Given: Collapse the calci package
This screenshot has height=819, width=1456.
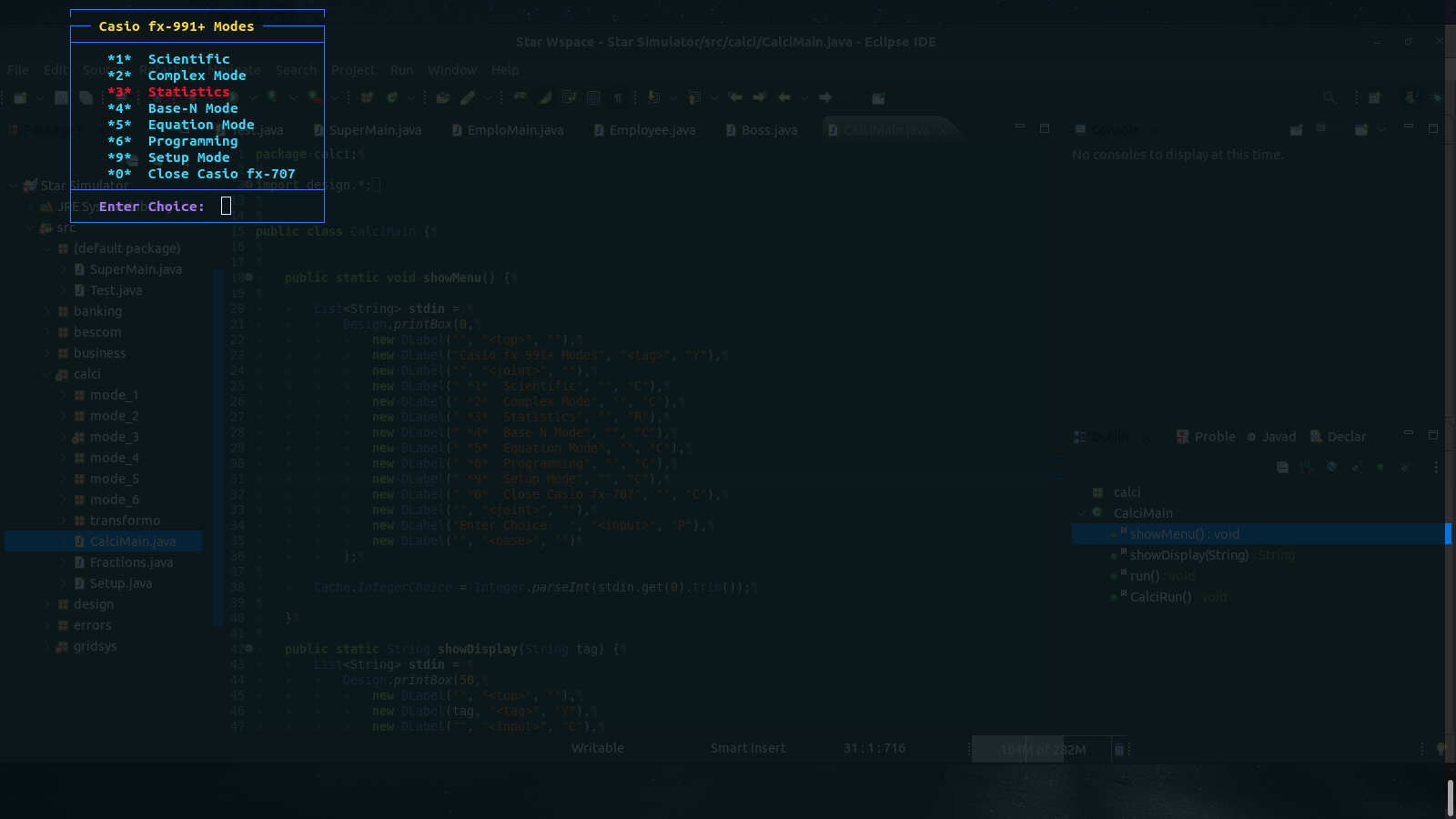Looking at the screenshot, I should click(45, 374).
